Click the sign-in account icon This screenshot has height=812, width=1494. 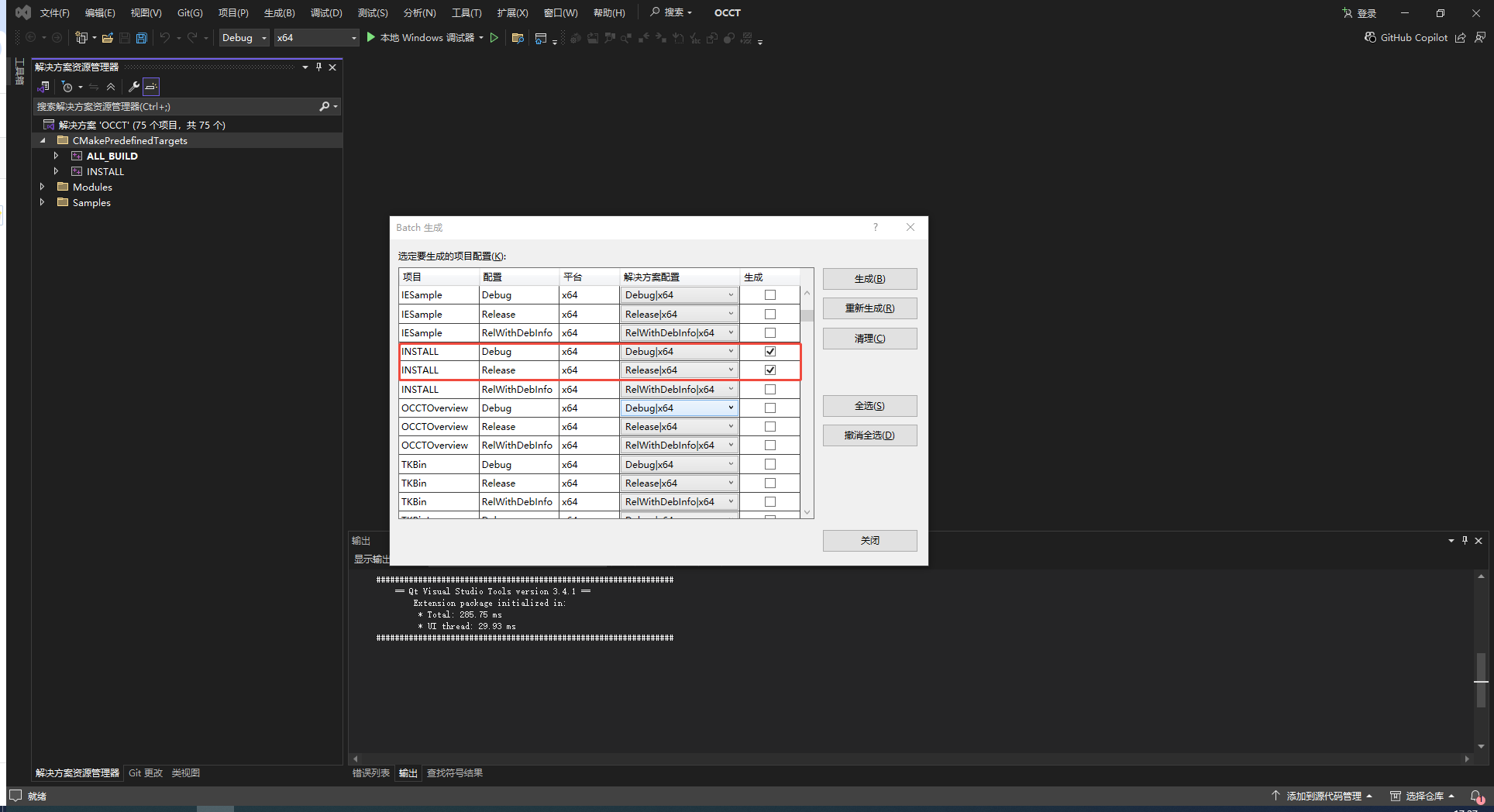pyautogui.click(x=1348, y=12)
